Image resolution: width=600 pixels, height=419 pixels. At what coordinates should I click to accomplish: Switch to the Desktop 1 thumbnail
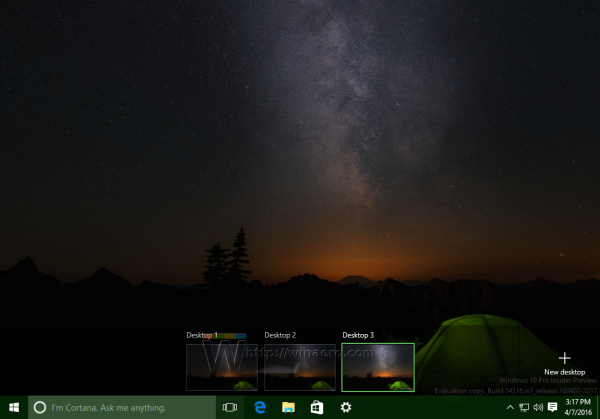pos(222,367)
